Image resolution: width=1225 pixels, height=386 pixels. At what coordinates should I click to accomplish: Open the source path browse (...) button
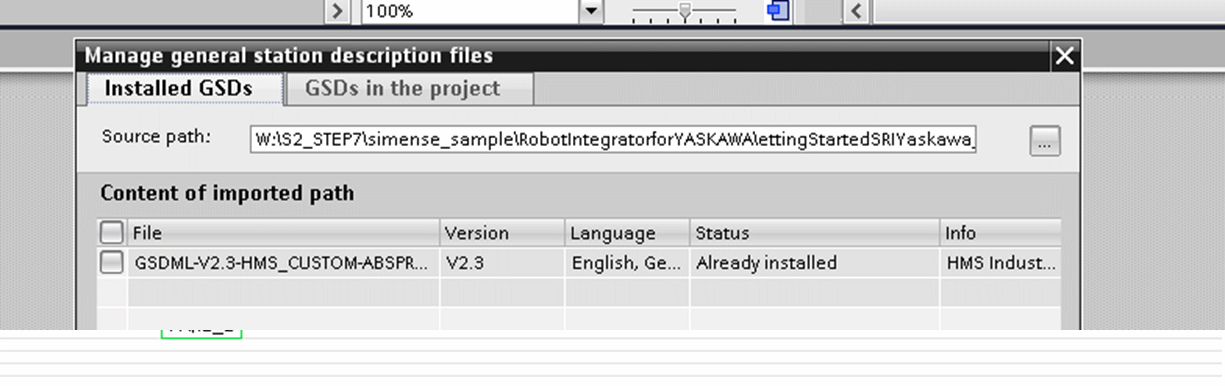pyautogui.click(x=1045, y=142)
